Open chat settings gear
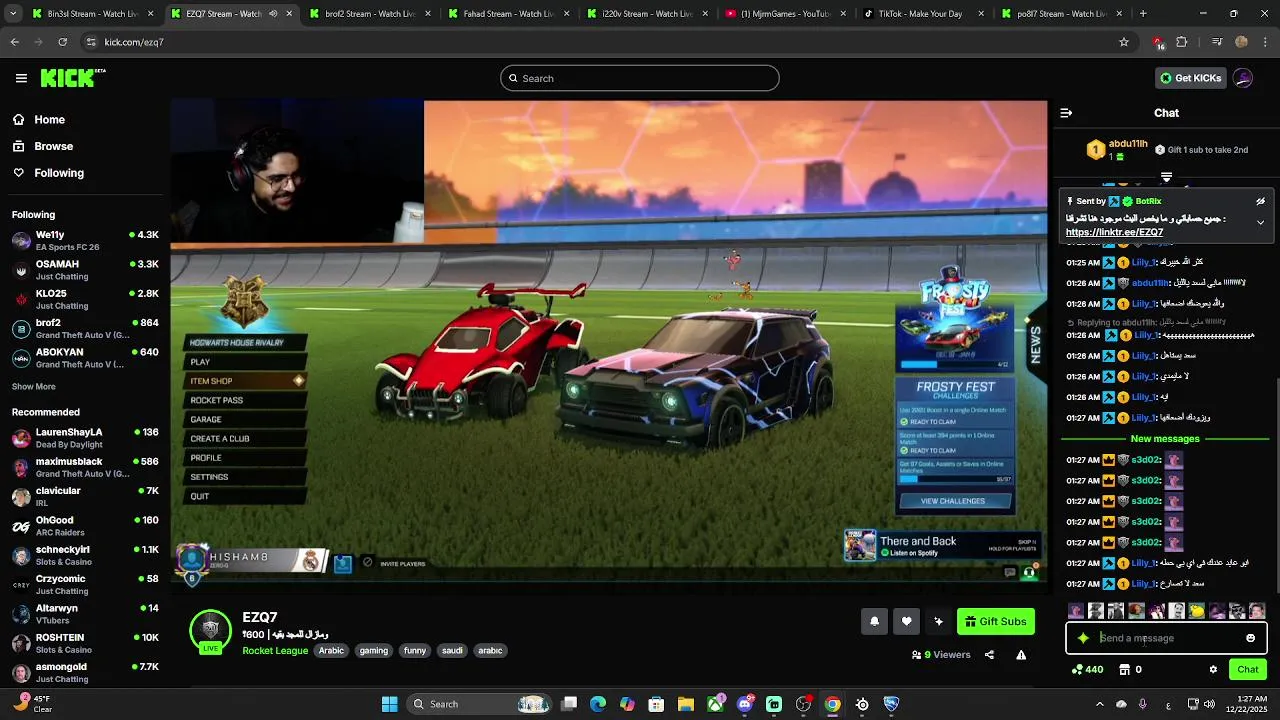 pos(1213,670)
